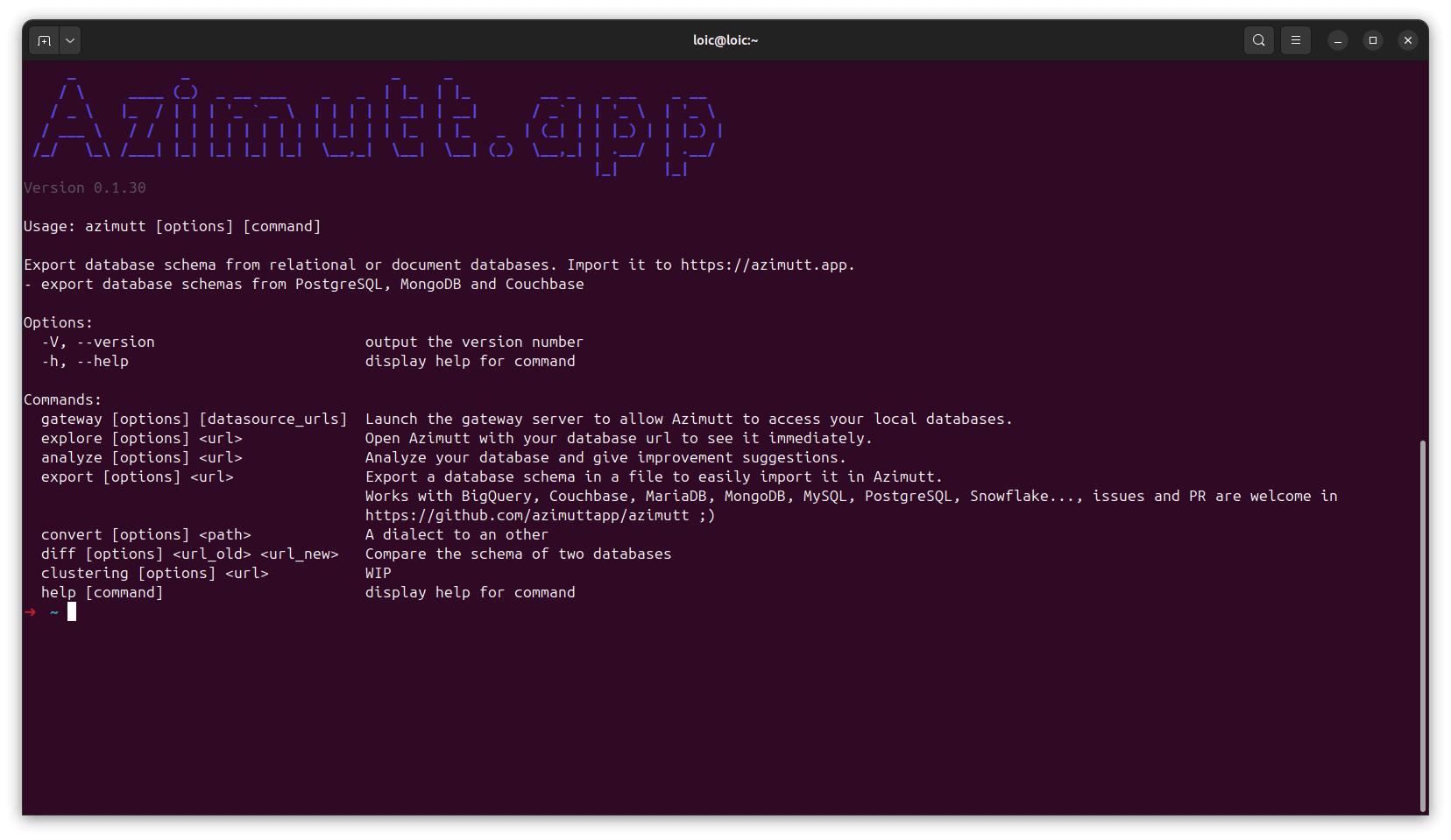Click the search icon in the header bar
This screenshot has height=840, width=1451.
[1258, 39]
